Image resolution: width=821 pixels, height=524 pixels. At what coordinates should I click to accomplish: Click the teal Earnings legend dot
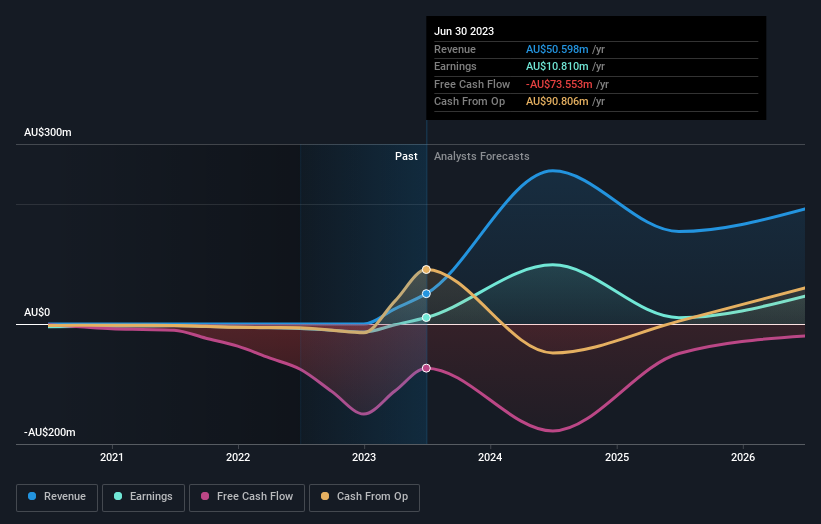pos(118,496)
